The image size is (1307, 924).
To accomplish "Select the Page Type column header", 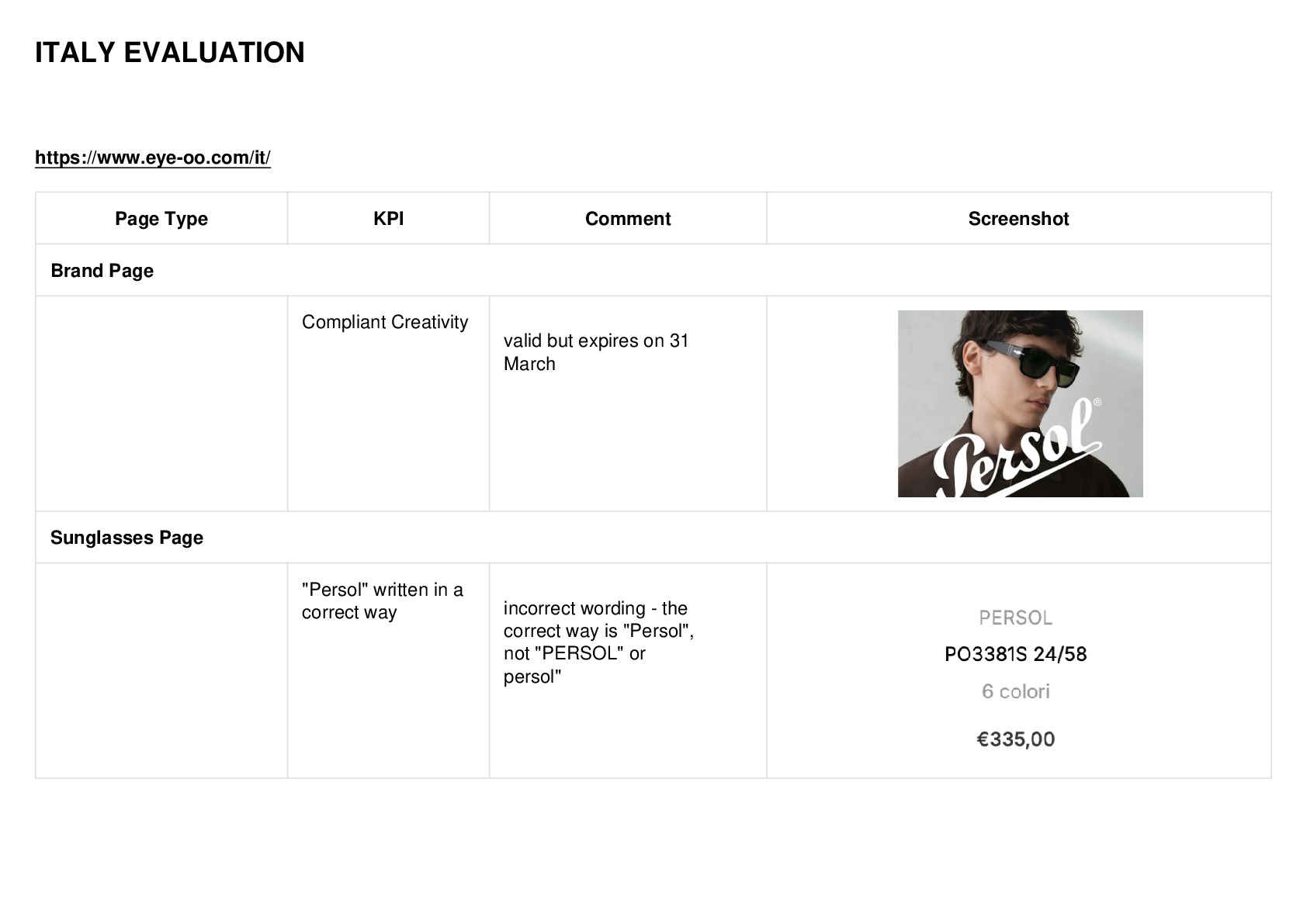I will 161,219.
